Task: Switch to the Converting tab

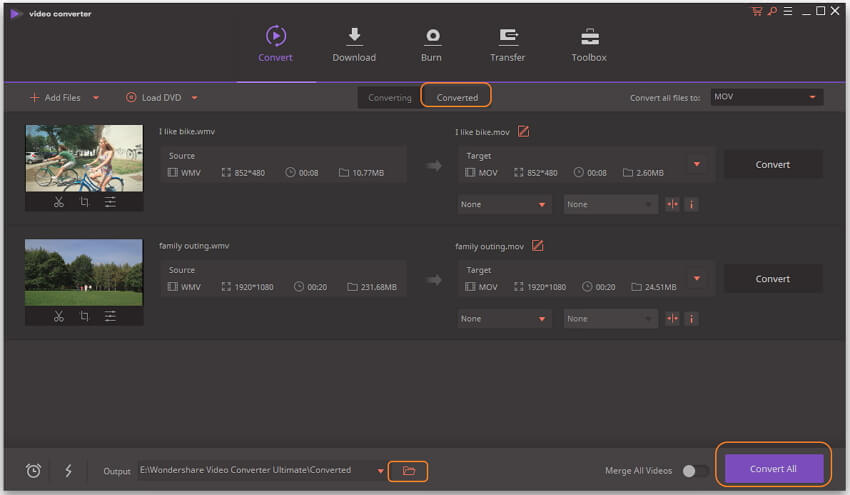Action: click(390, 98)
